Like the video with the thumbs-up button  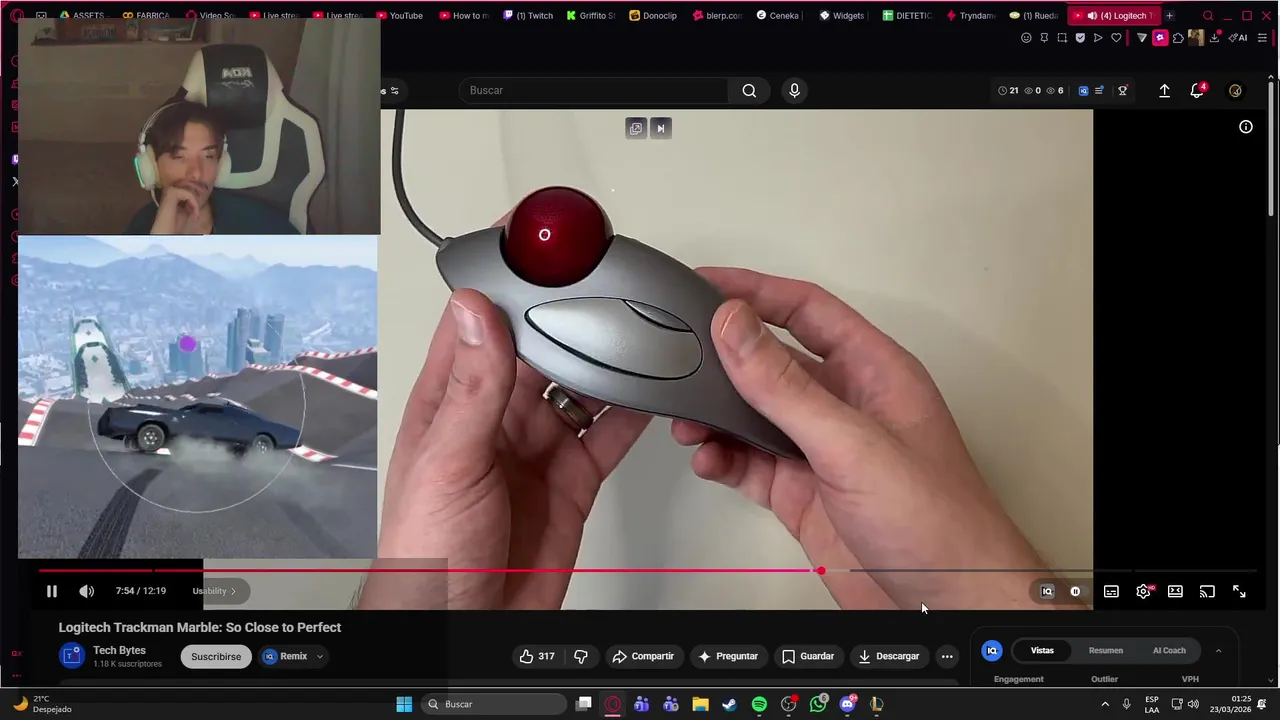(537, 656)
